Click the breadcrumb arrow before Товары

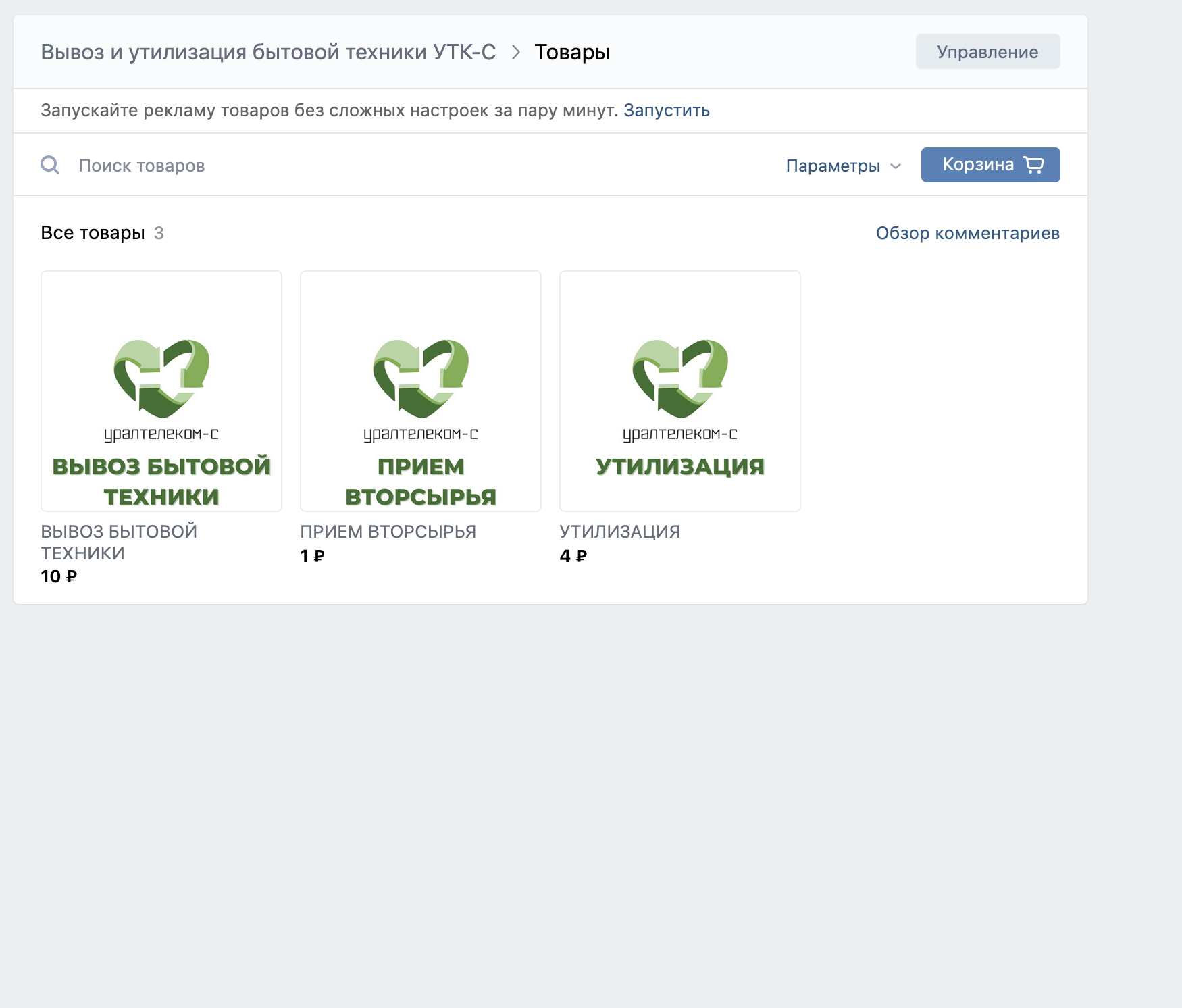pyautogui.click(x=515, y=52)
